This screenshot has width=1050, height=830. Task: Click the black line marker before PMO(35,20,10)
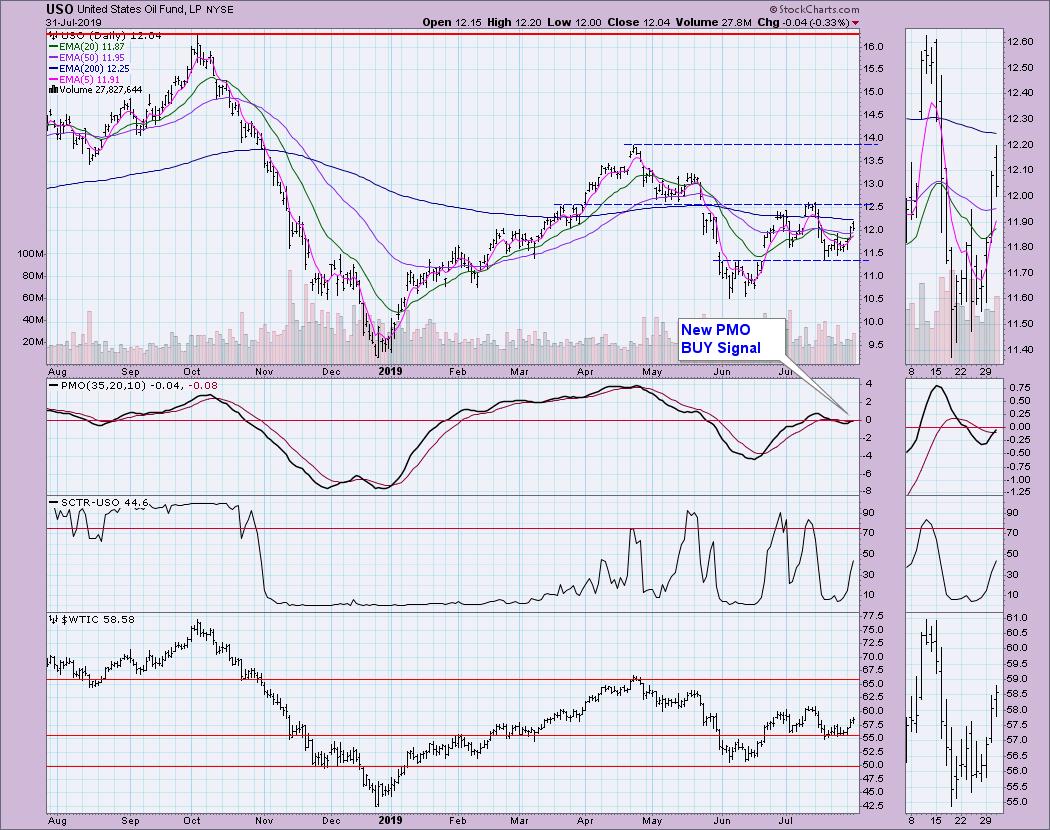pyautogui.click(x=54, y=385)
